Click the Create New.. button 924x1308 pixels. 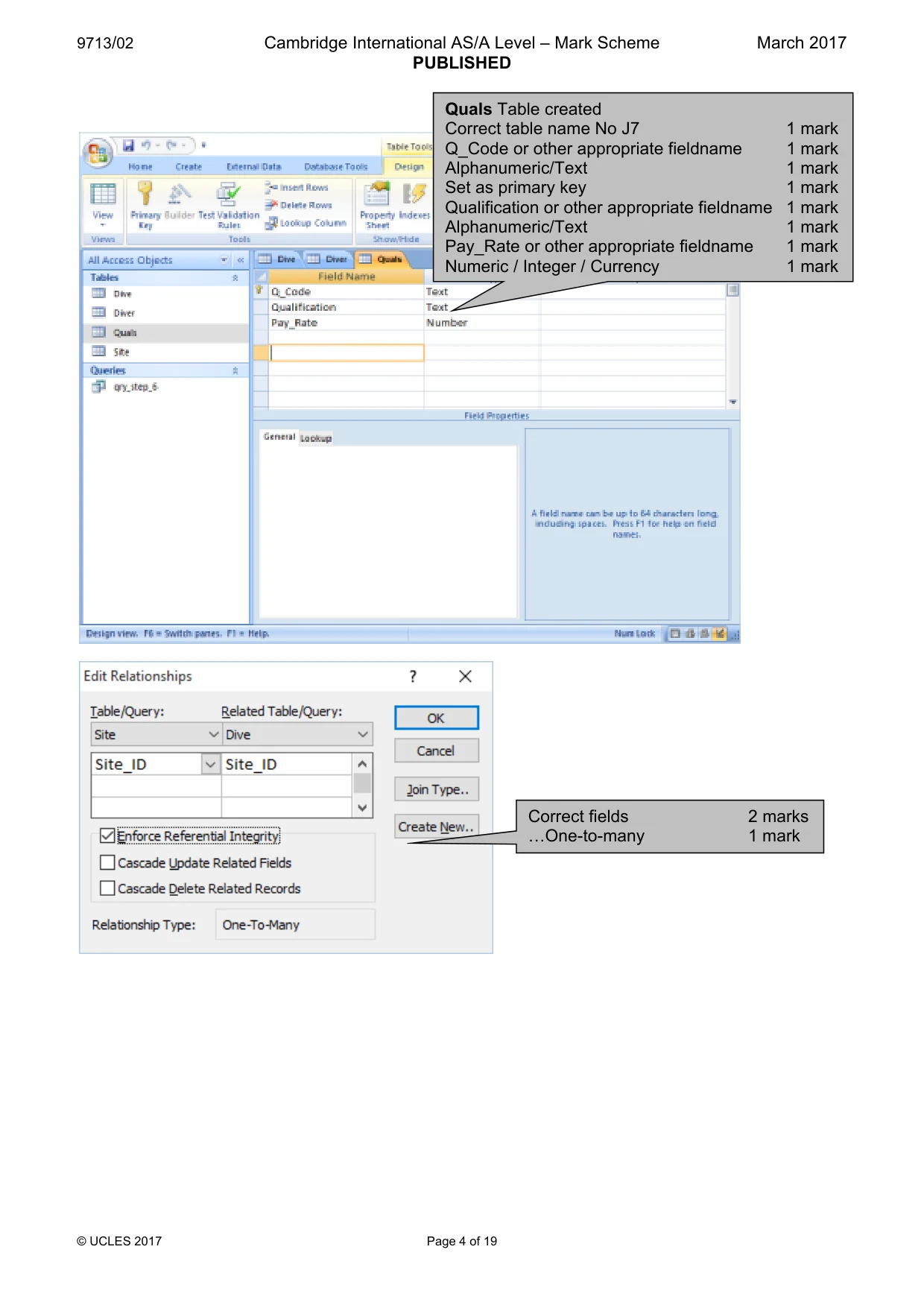[x=436, y=827]
